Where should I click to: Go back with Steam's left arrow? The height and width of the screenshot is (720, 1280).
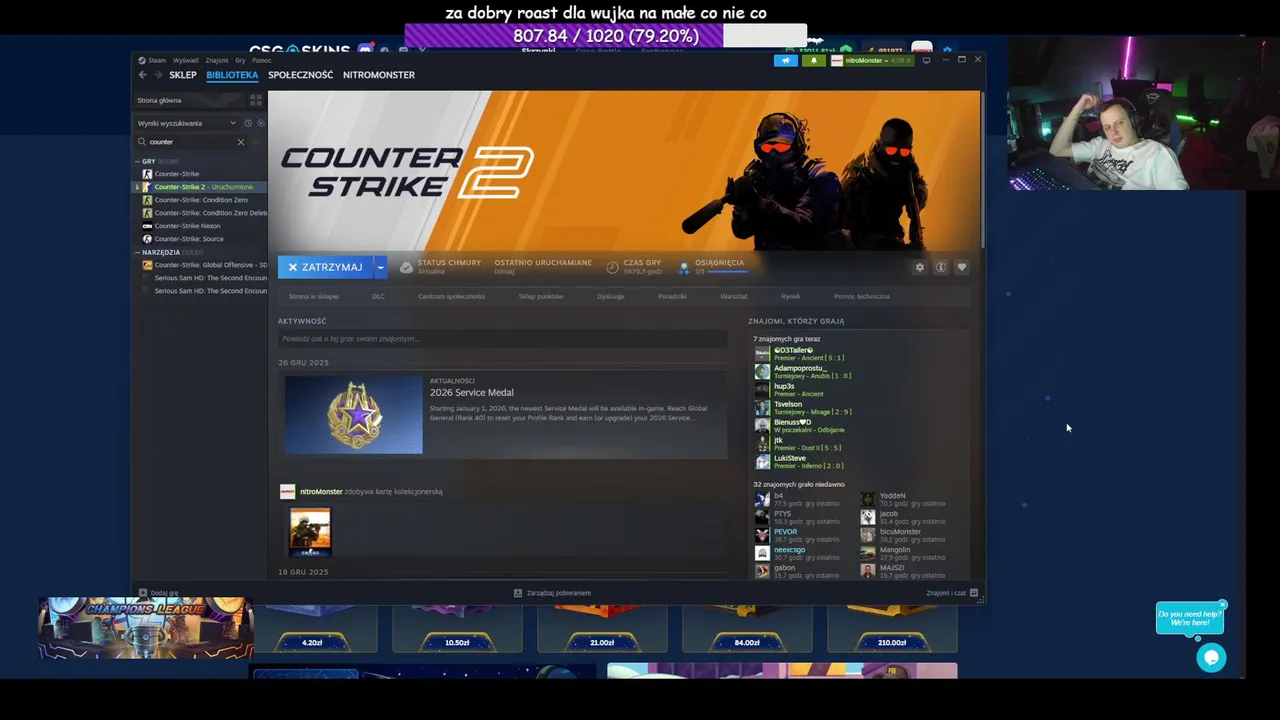(142, 75)
